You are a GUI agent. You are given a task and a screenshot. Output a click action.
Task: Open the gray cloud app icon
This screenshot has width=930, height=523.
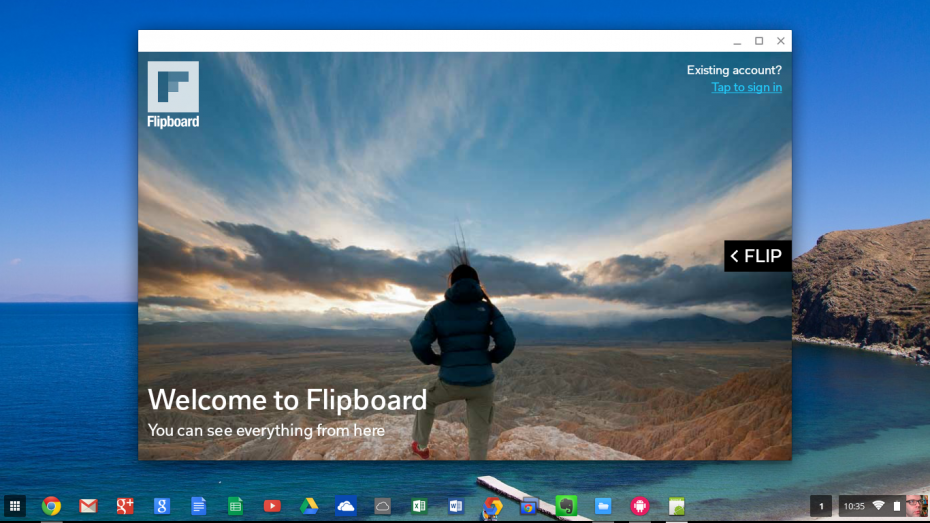pos(383,506)
